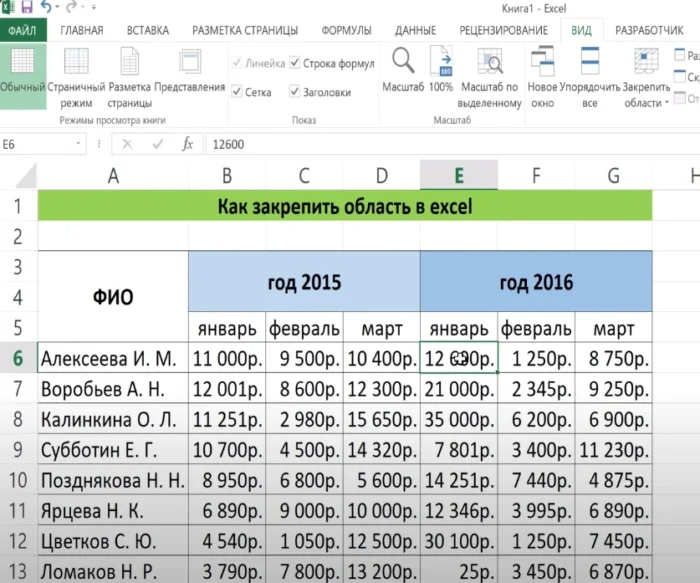This screenshot has width=700, height=583.
Task: Open Новое окно
Action: click(543, 66)
